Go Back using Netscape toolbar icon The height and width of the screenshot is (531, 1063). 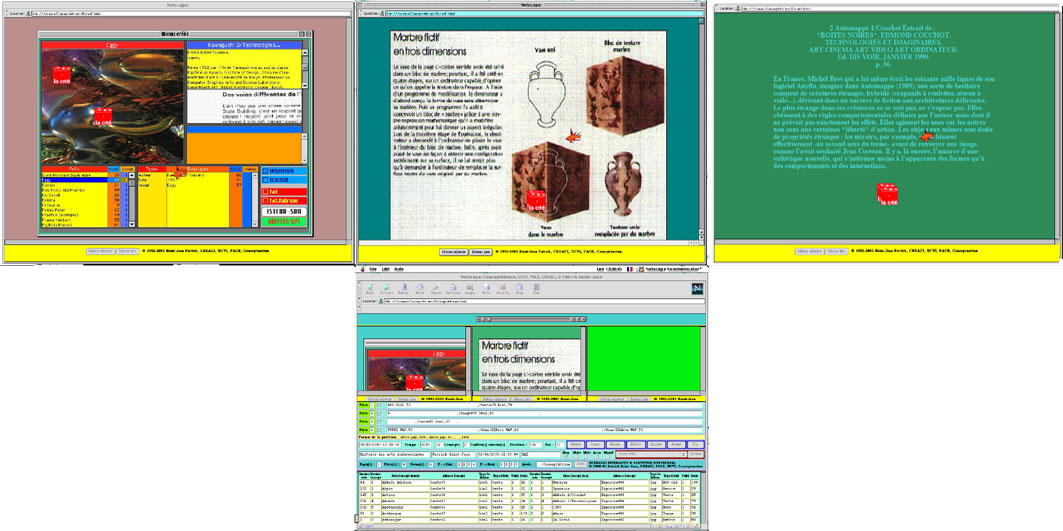[x=369, y=289]
